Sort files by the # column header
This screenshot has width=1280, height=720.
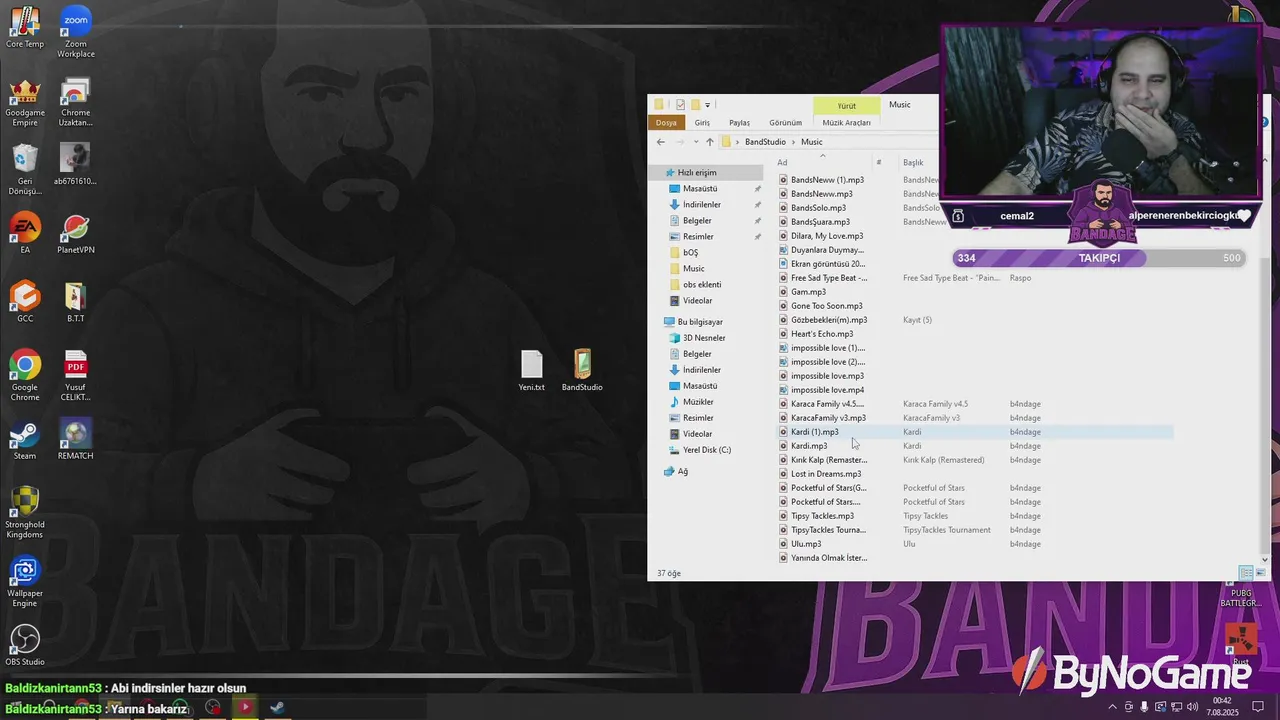pyautogui.click(x=879, y=162)
